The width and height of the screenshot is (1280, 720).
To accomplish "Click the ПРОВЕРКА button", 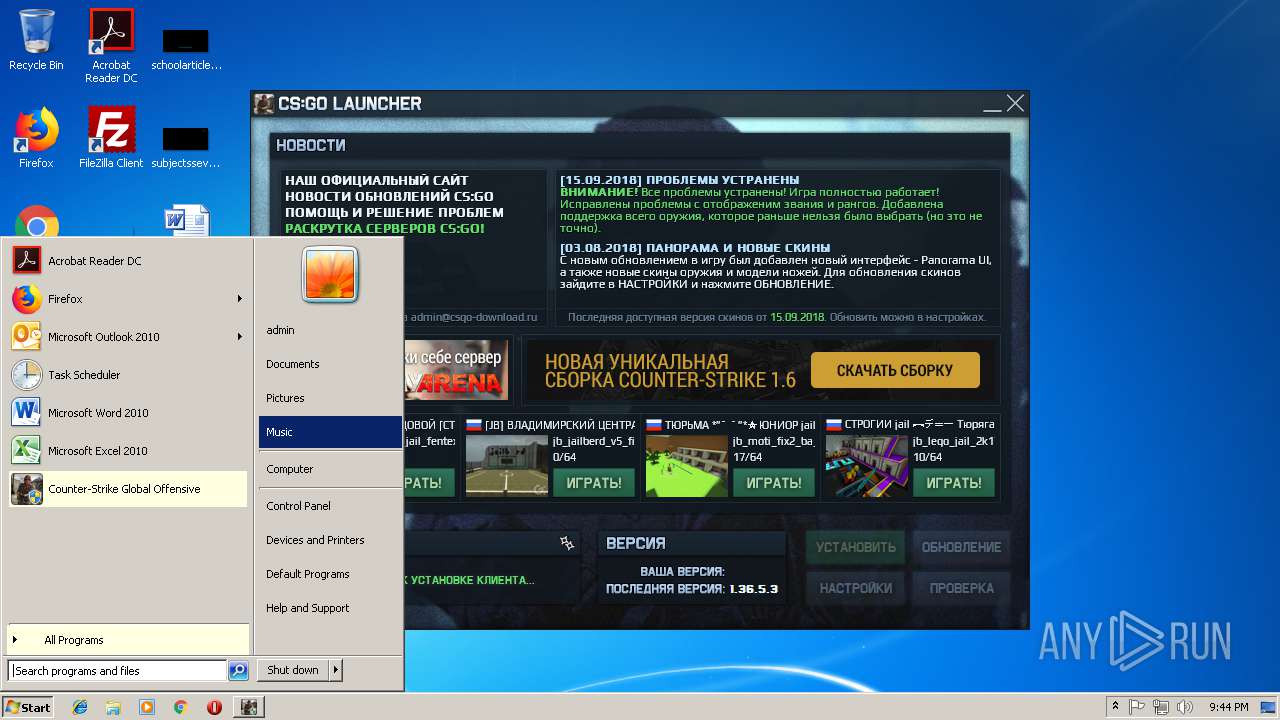I will (x=961, y=588).
